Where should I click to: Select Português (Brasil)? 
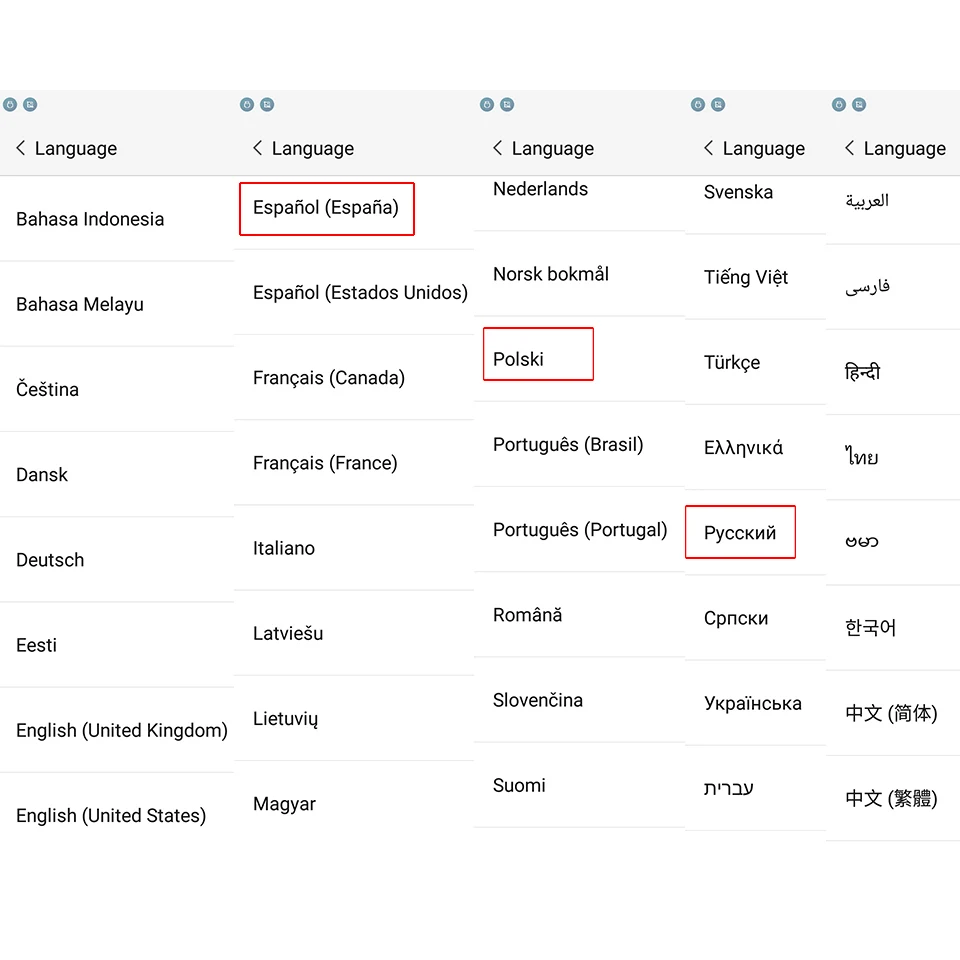click(579, 444)
